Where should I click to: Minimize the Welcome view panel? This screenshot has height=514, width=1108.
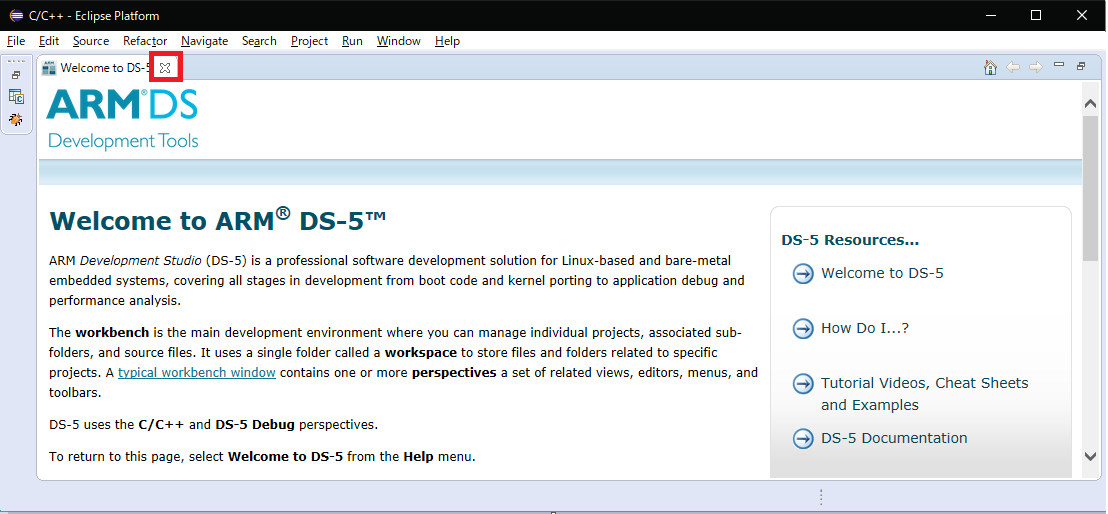coord(1059,65)
